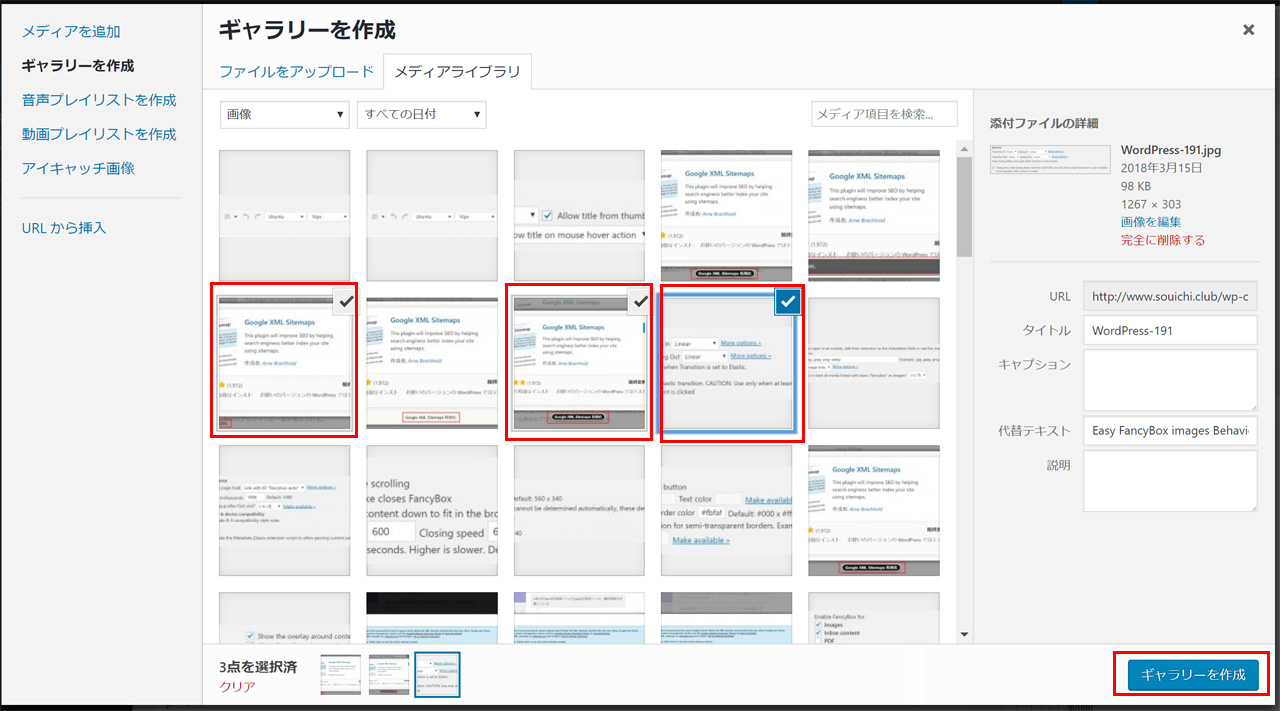Viewport: 1280px width, 711px height.
Task: Uncheck the blue checkmark on the Linear thumbnail
Action: tap(788, 301)
